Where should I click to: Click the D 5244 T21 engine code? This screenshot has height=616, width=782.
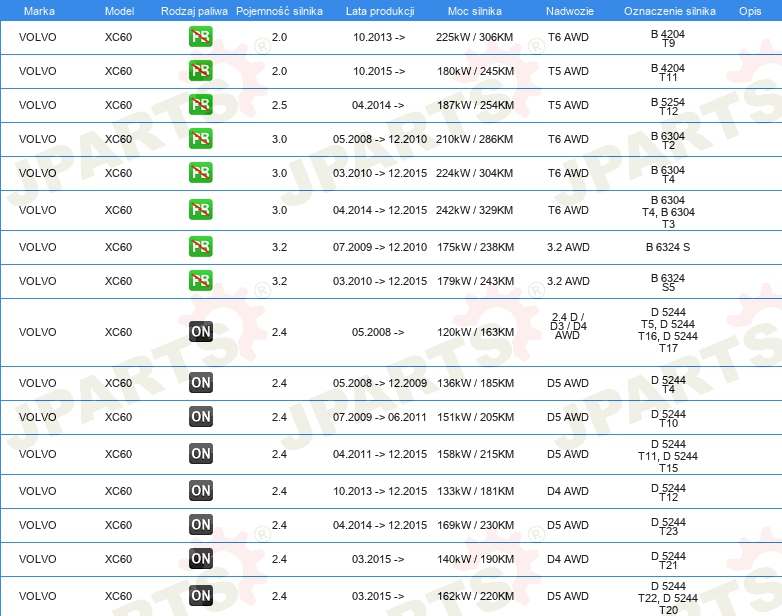(x=668, y=560)
